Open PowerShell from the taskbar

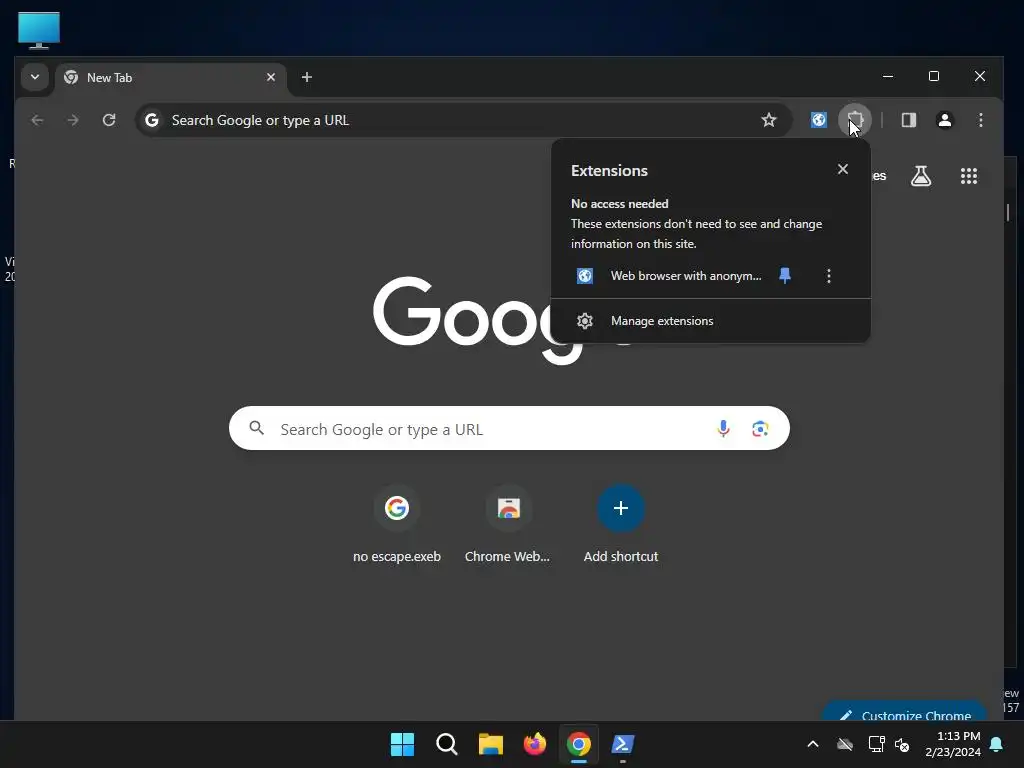622,744
